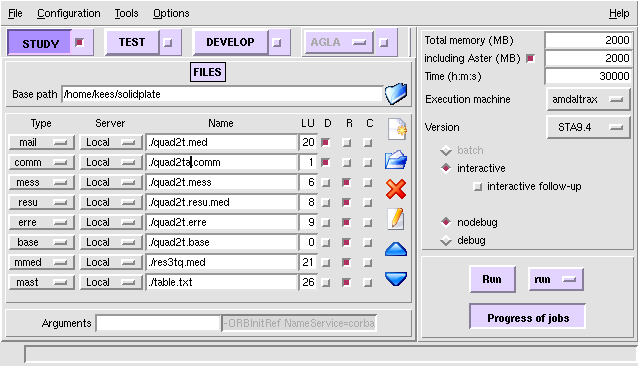The height and width of the screenshot is (366, 638).
Task: Open the Tools menu
Action: pyautogui.click(x=126, y=13)
